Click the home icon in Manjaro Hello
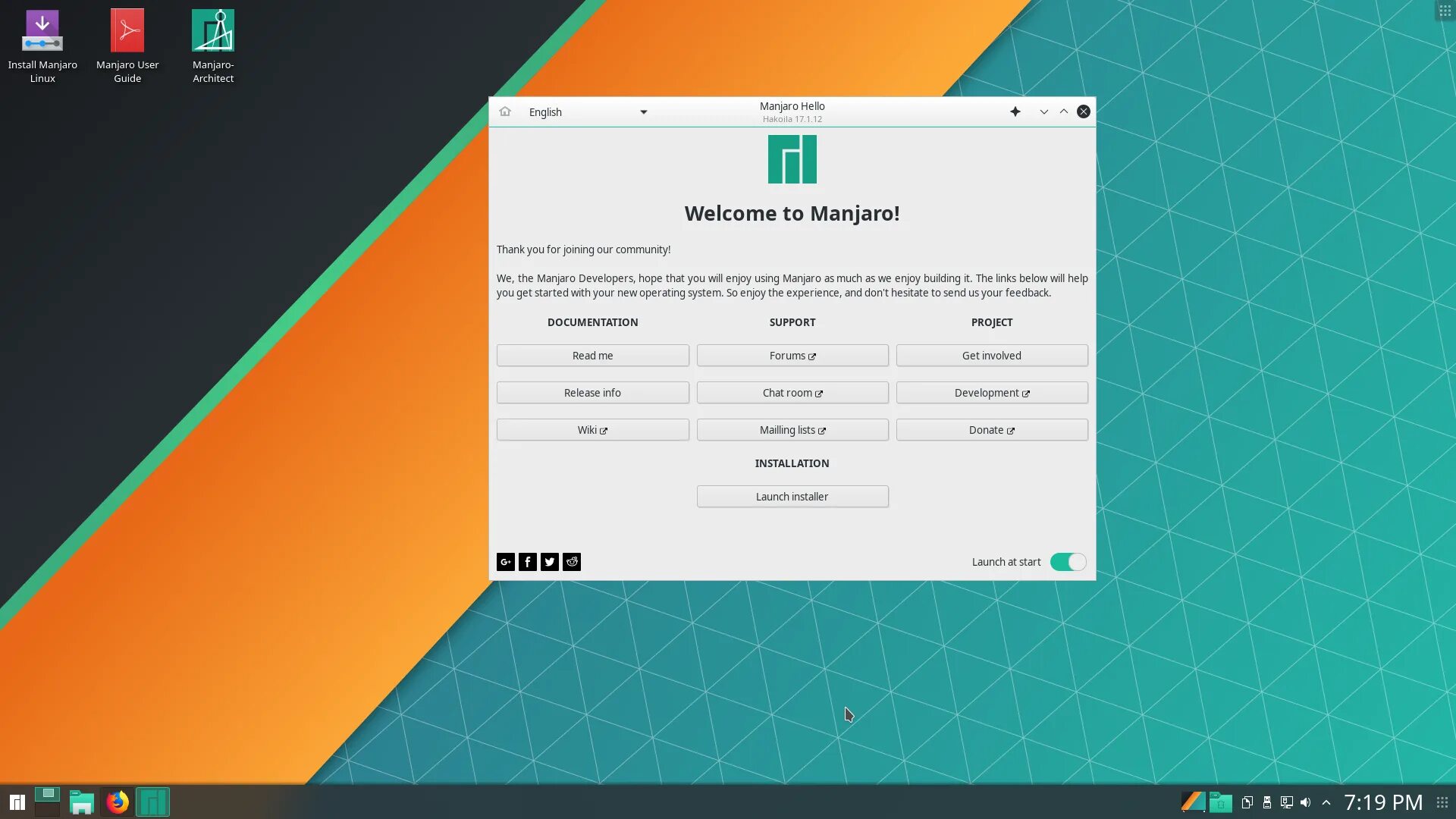The height and width of the screenshot is (819, 1456). [505, 111]
